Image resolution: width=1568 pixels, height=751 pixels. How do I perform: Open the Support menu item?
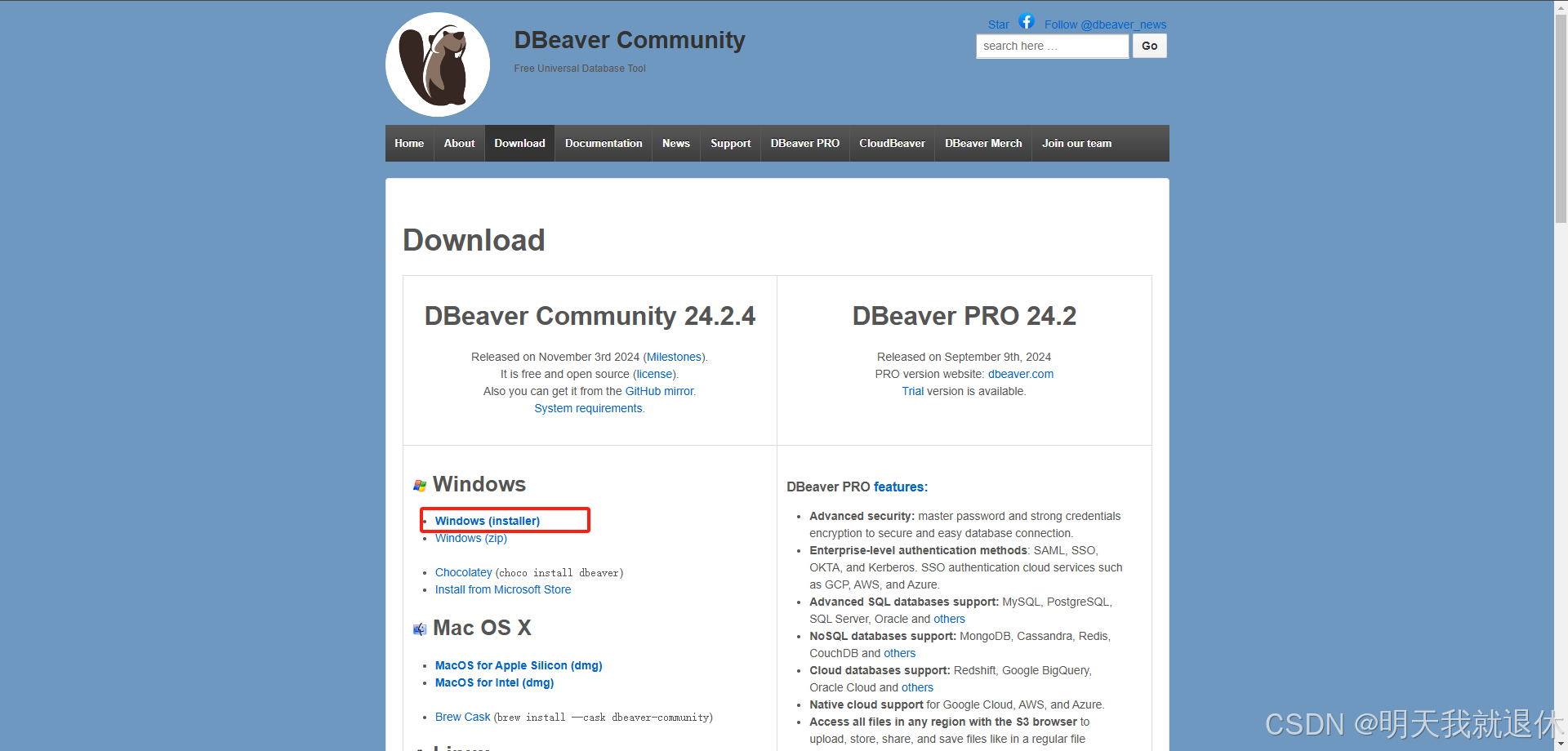point(730,143)
